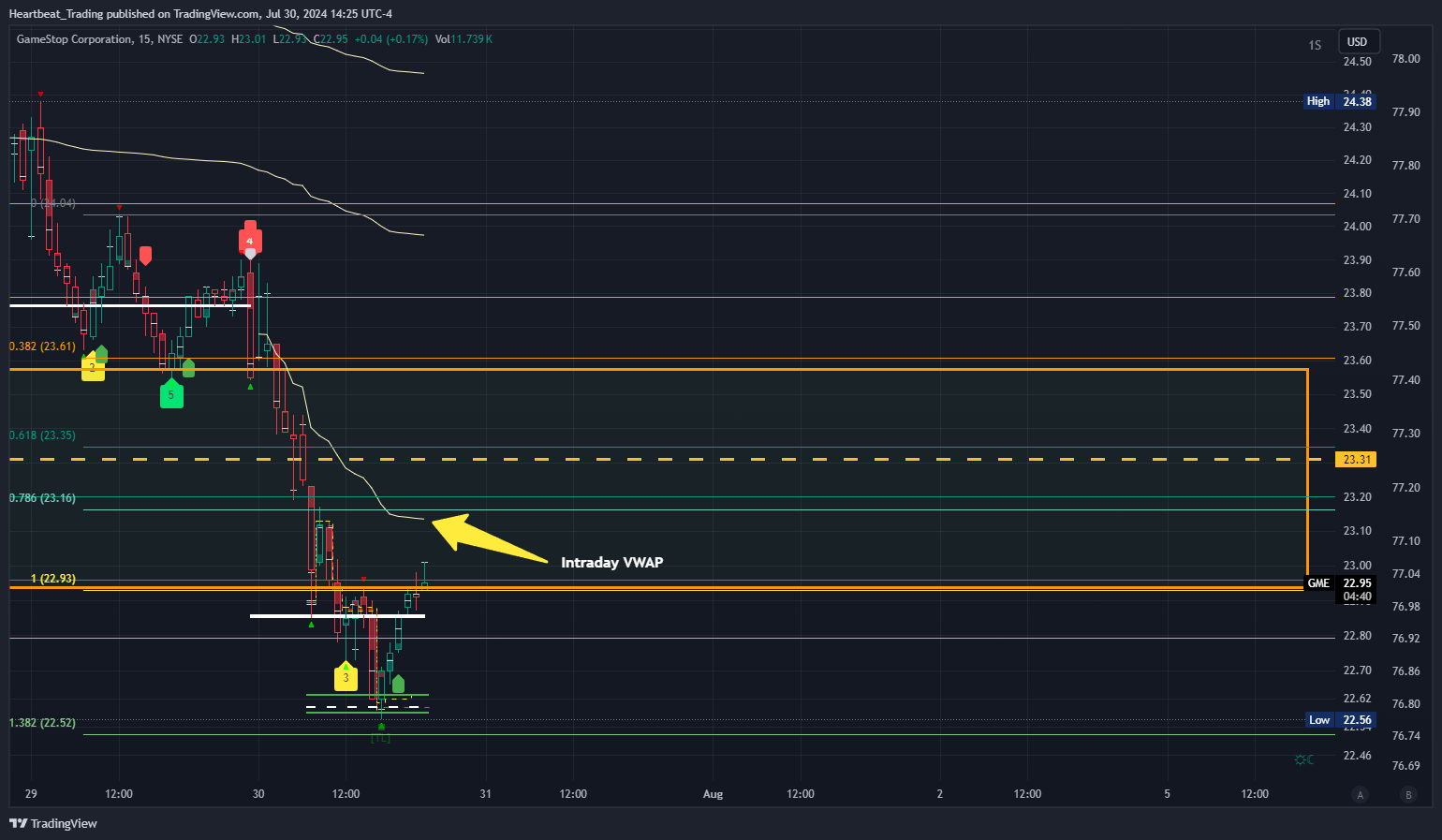Image resolution: width=1442 pixels, height=840 pixels.
Task: Toggle the B scale button
Action: click(1408, 795)
